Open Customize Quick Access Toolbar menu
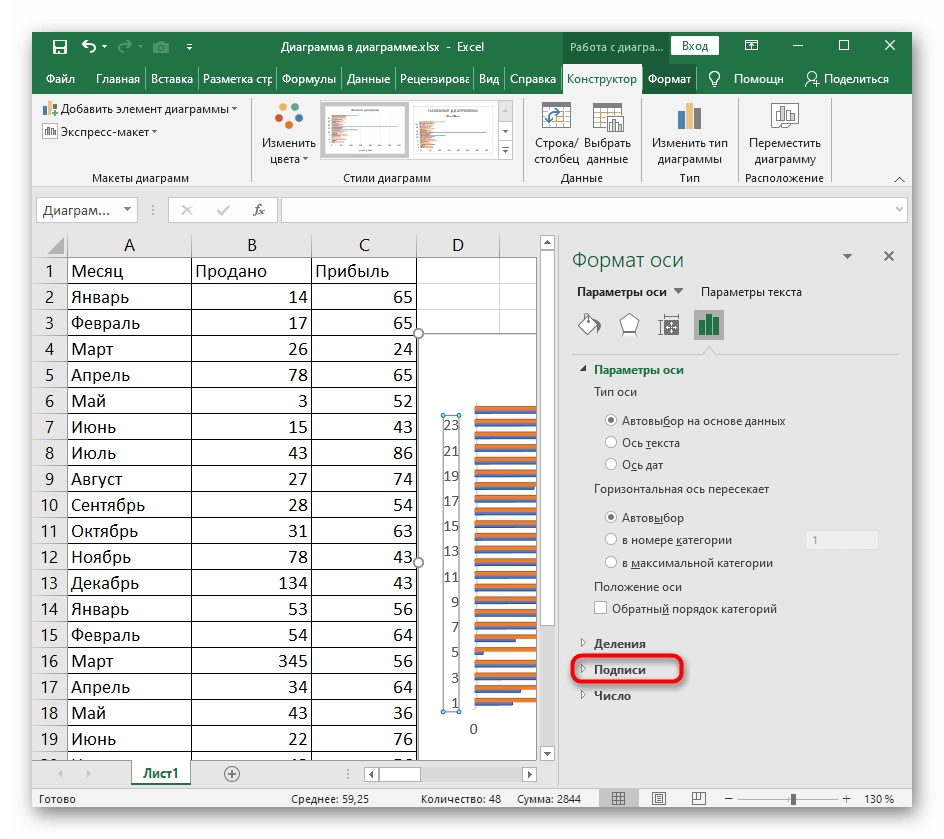Screen dimensions: 944x839 pos(189,47)
